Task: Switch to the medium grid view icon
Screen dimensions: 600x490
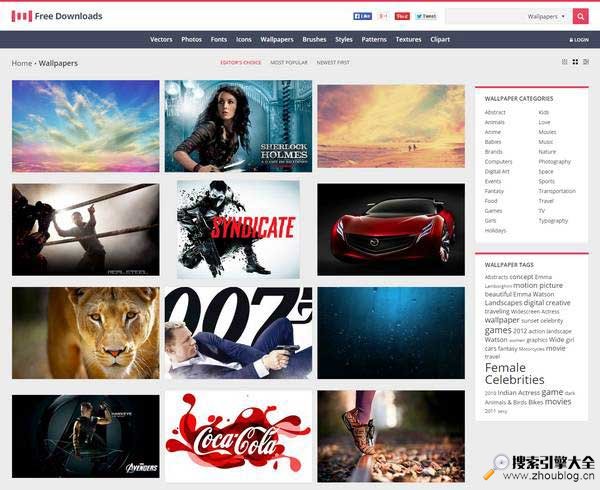Action: tap(575, 62)
